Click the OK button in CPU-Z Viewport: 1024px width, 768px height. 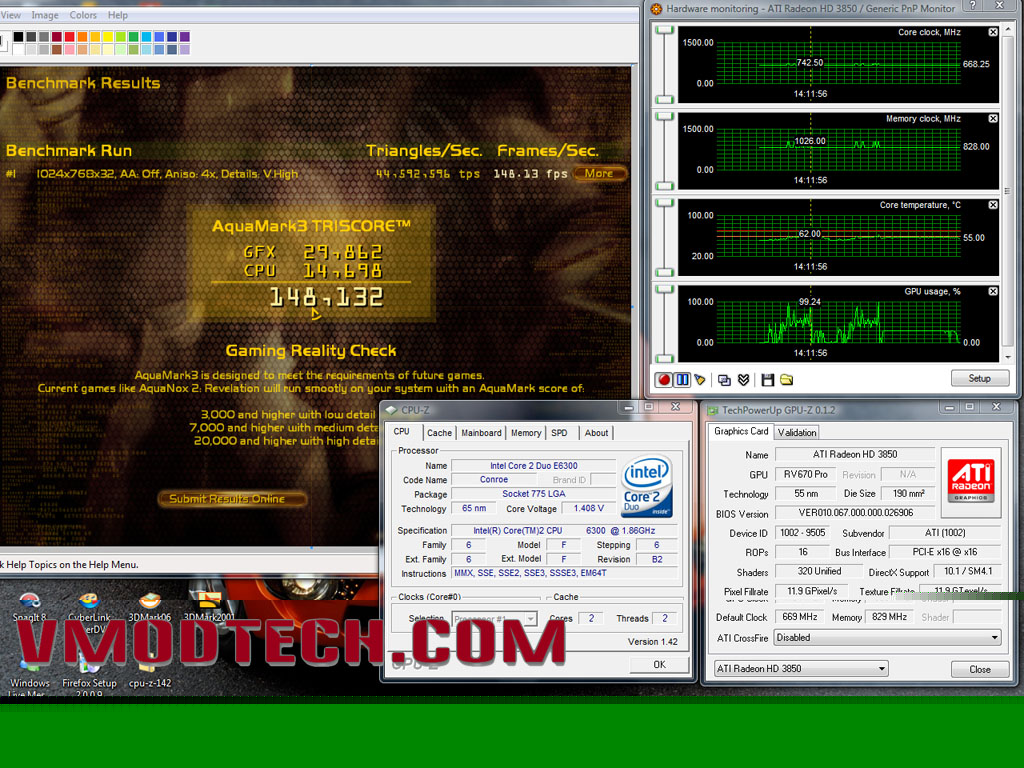[x=660, y=665]
